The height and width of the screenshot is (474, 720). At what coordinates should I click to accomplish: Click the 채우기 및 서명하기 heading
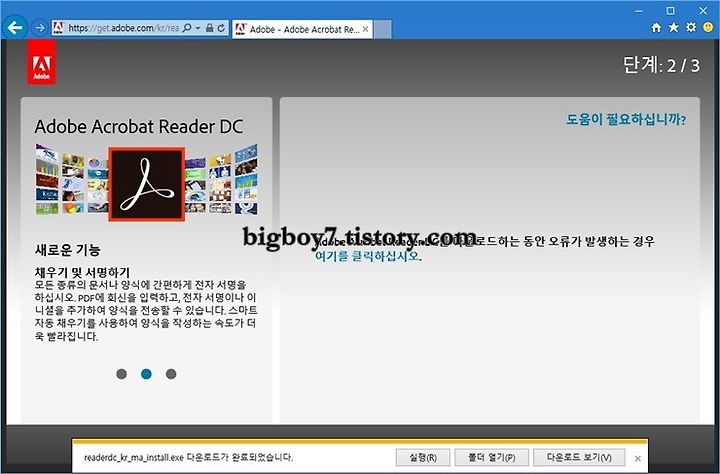click(x=83, y=272)
